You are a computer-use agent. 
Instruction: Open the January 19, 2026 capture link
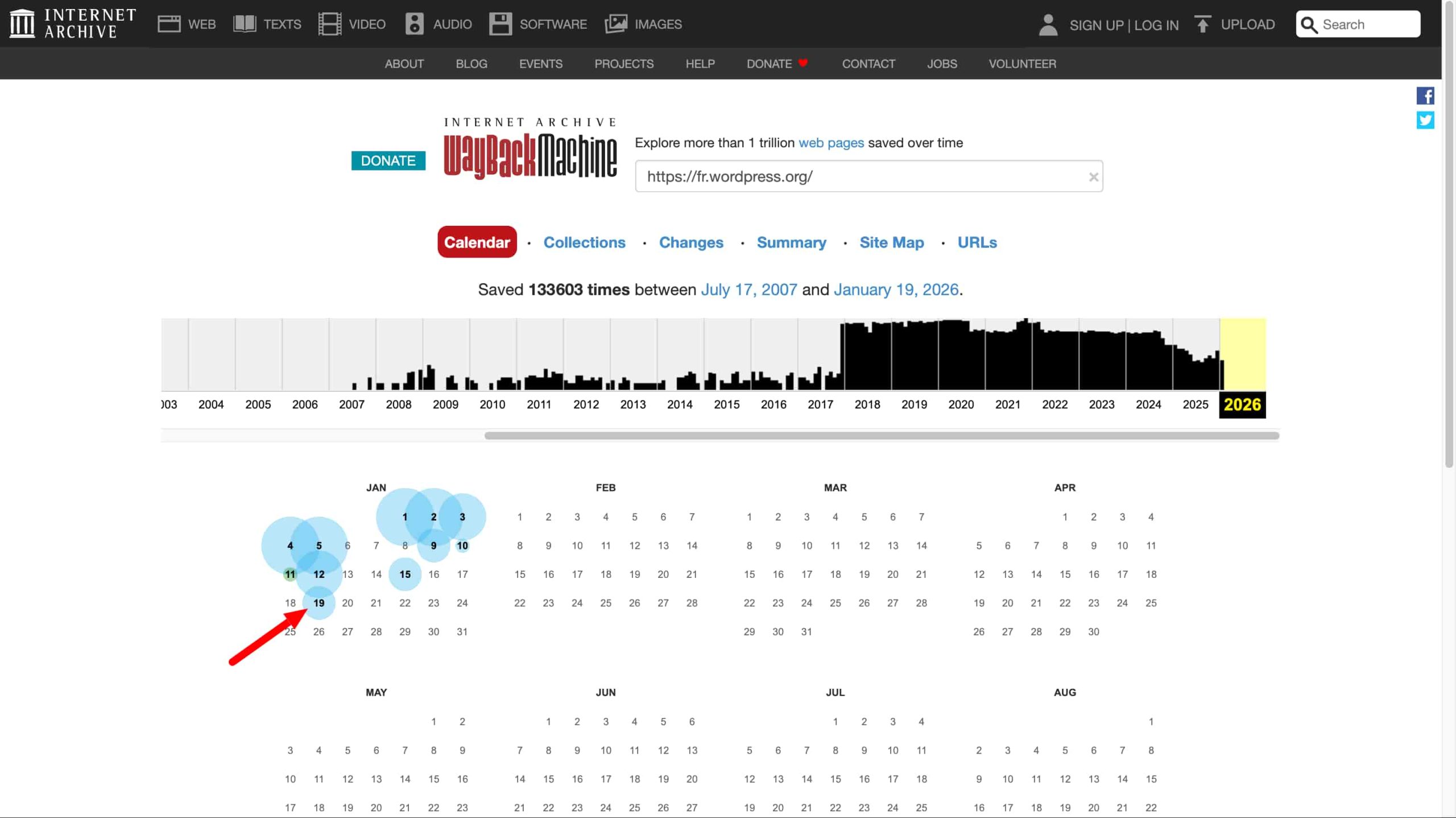click(896, 290)
